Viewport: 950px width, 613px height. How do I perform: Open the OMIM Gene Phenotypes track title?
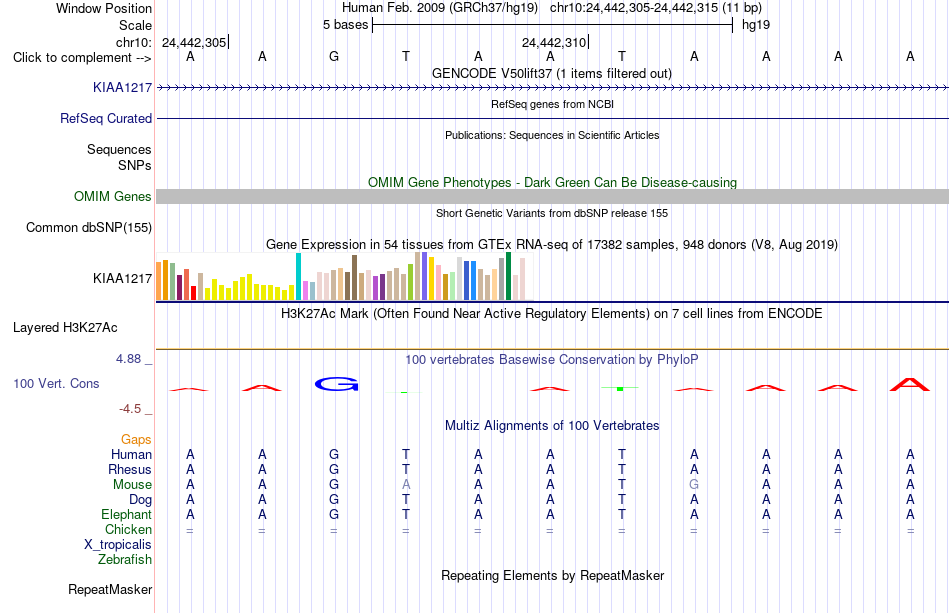[553, 182]
